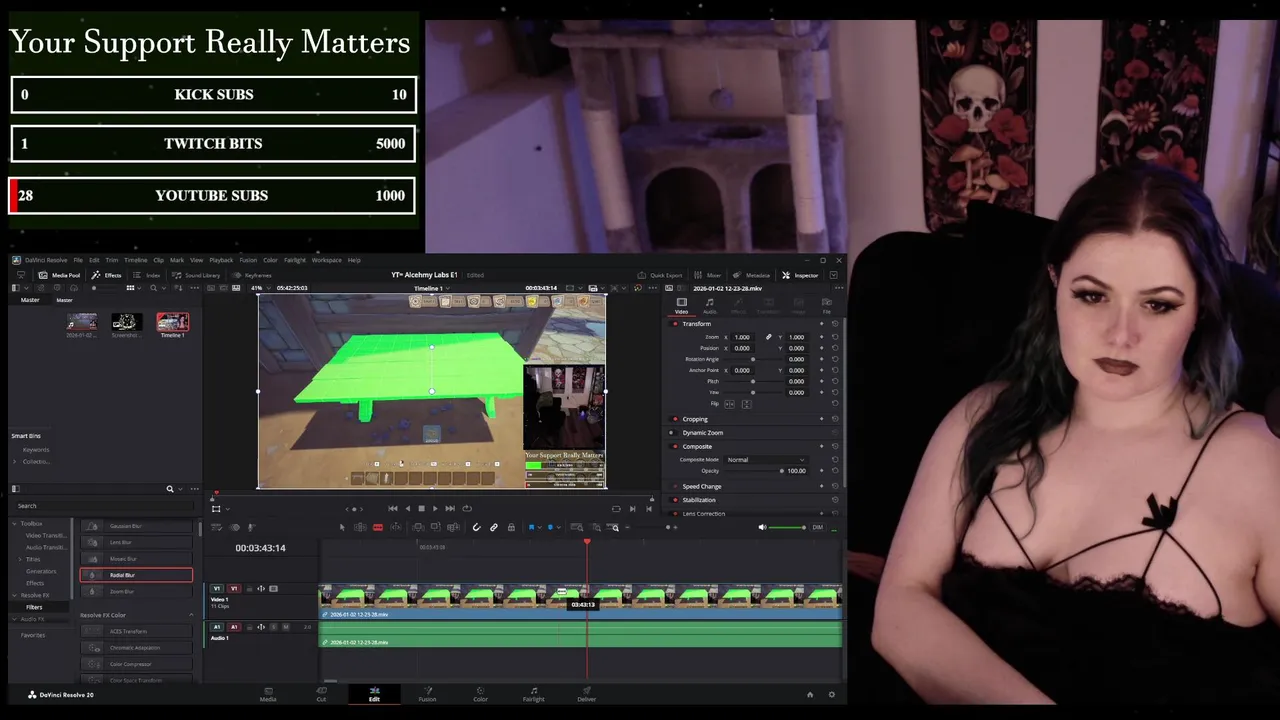
Task: Click the blue Flag icon
Action: (531, 527)
